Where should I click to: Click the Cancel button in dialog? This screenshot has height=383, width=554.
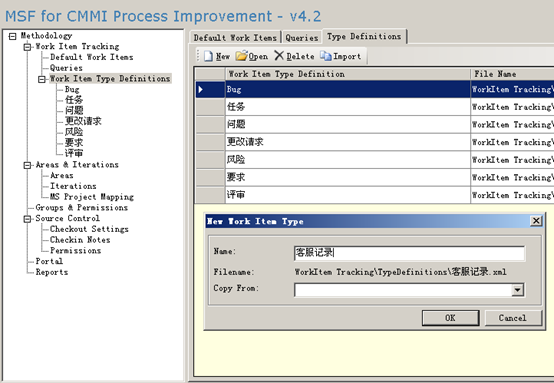click(513, 318)
